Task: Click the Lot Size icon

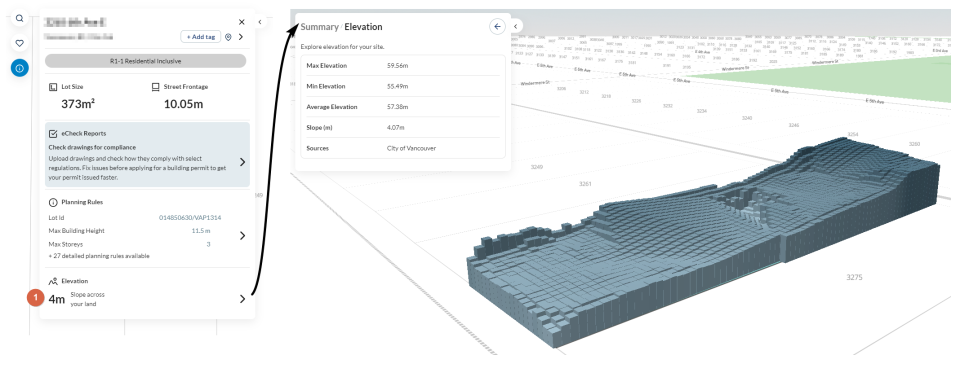Action: (x=53, y=87)
